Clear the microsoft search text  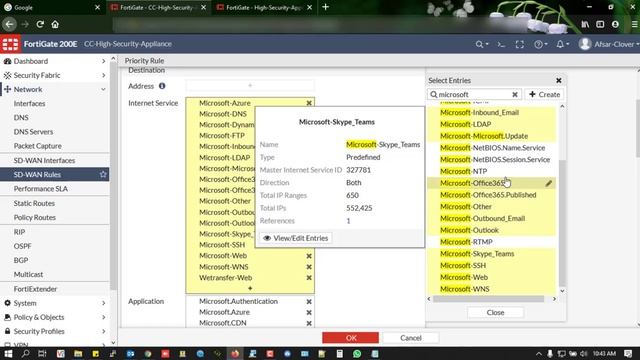[x=515, y=94]
